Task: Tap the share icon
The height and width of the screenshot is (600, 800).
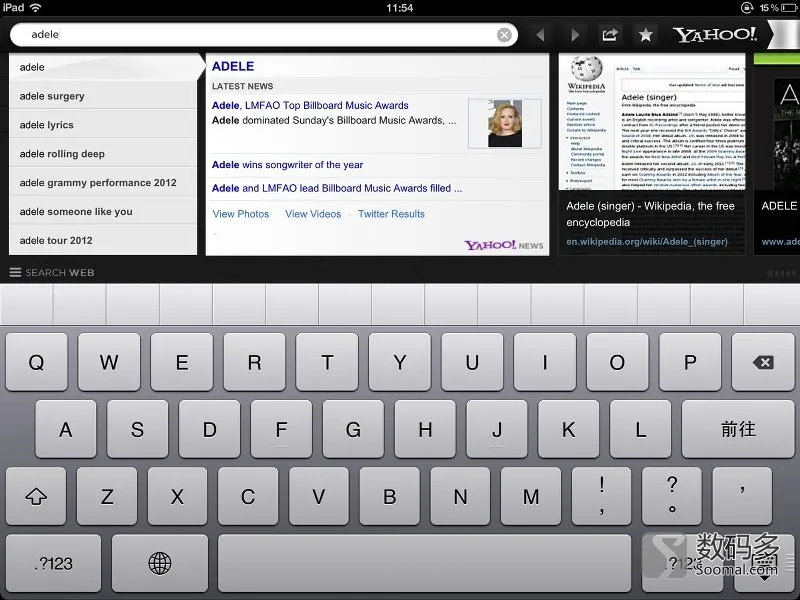Action: click(610, 35)
